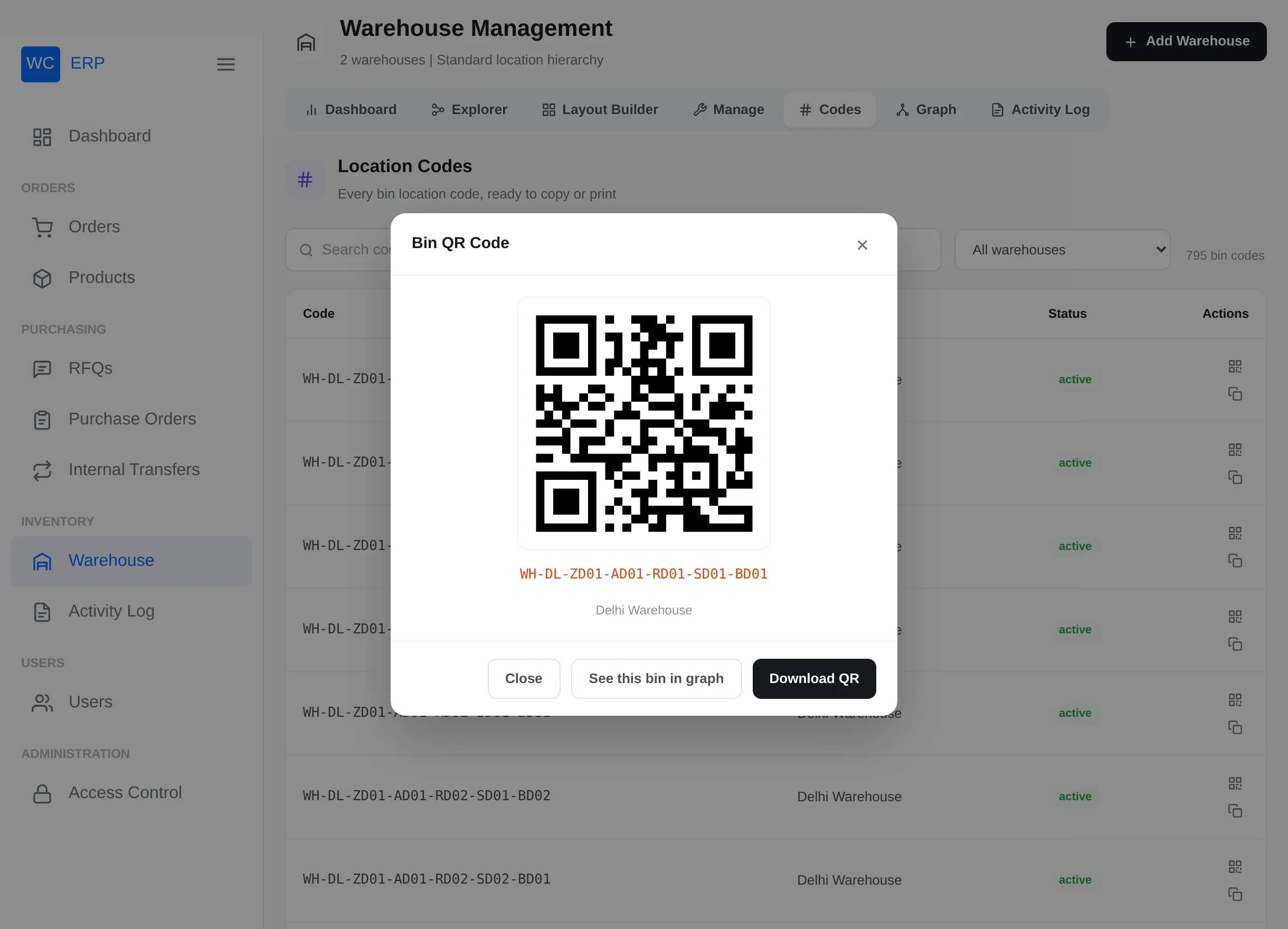The width and height of the screenshot is (1288, 929).
Task: Show QR code for fifth table row
Action: tap(1235, 700)
